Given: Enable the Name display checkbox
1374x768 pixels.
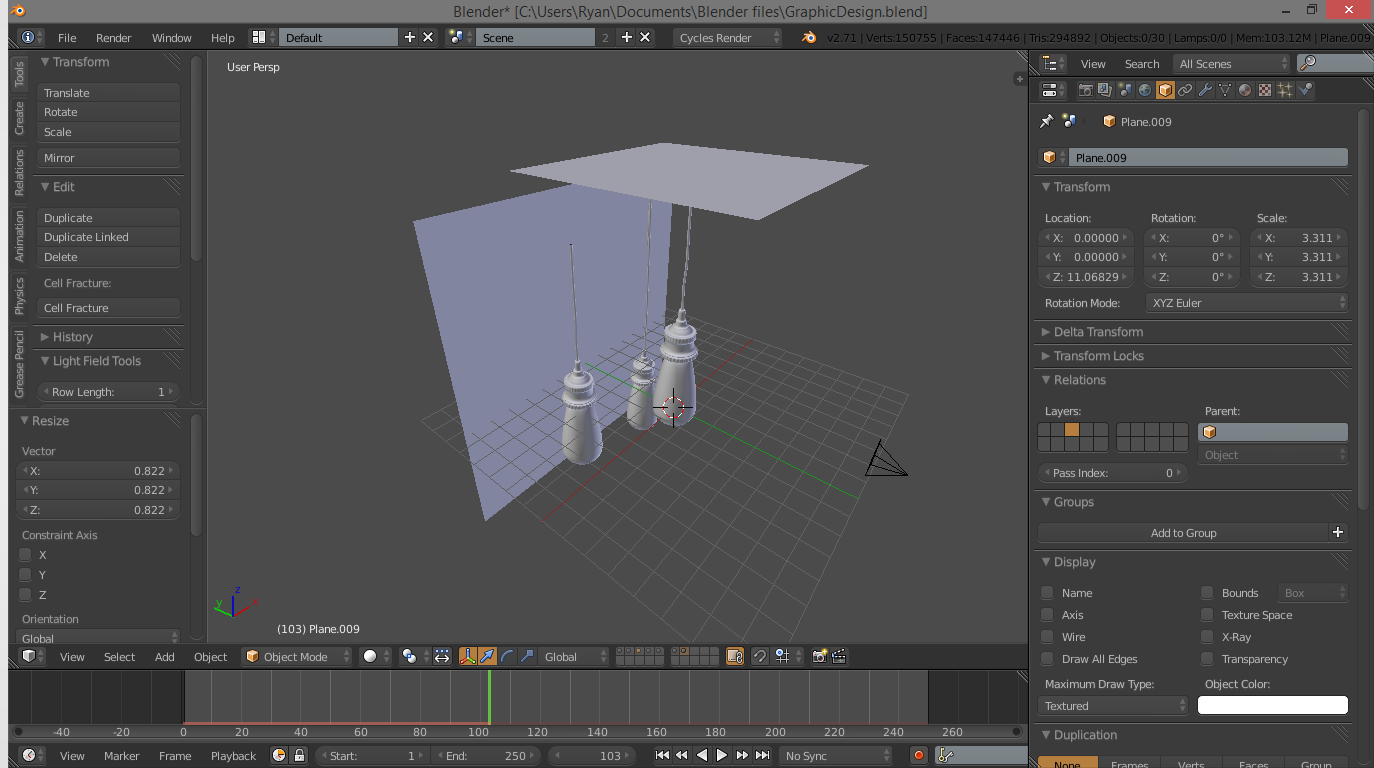Looking at the screenshot, I should click(x=1047, y=592).
